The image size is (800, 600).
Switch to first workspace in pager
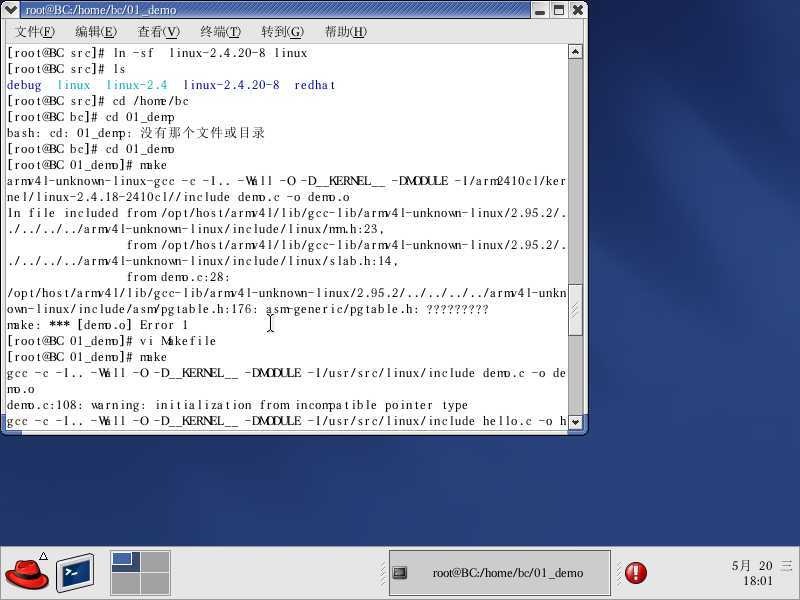126,561
